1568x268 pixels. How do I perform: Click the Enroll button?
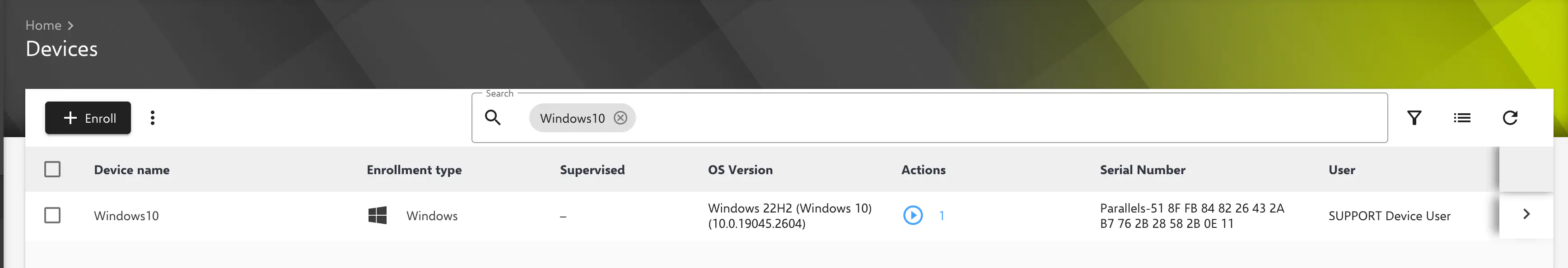[88, 118]
